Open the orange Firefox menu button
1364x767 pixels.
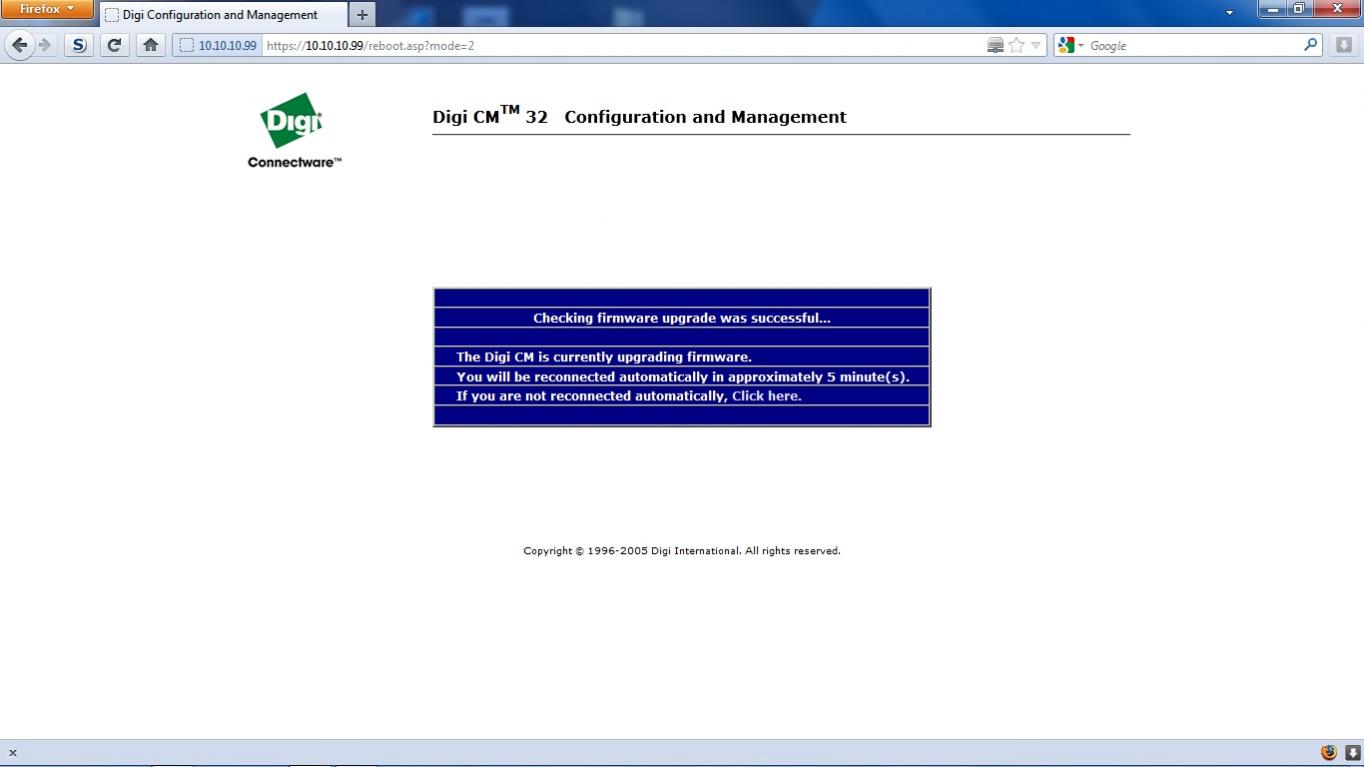(47, 9)
